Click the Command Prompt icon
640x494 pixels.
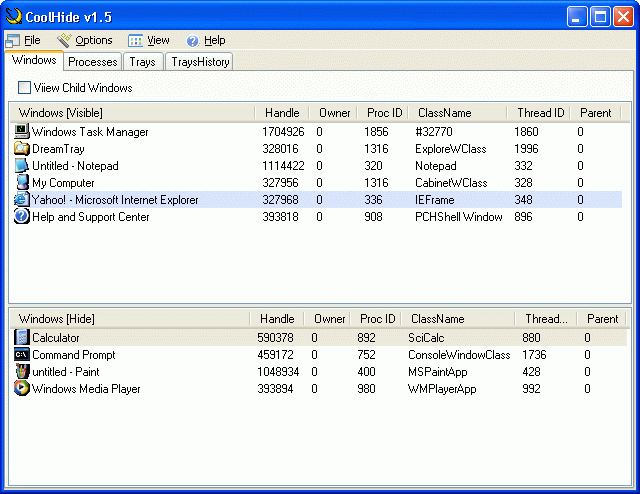(x=22, y=354)
